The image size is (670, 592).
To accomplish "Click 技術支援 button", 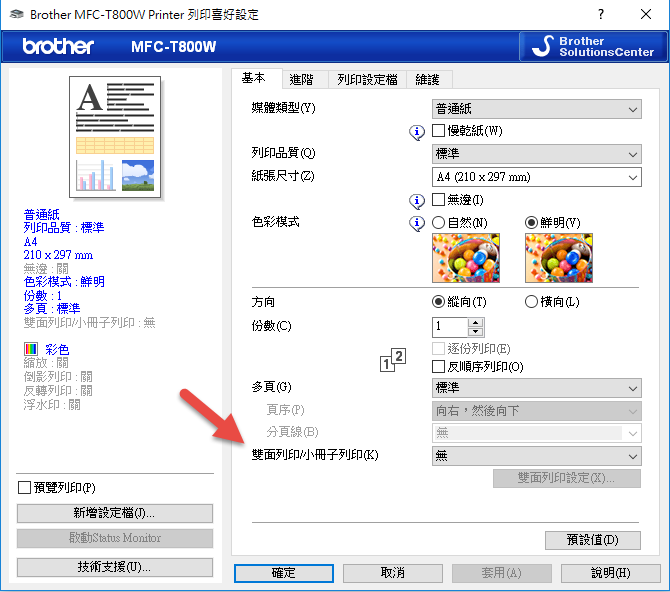I will [115, 567].
